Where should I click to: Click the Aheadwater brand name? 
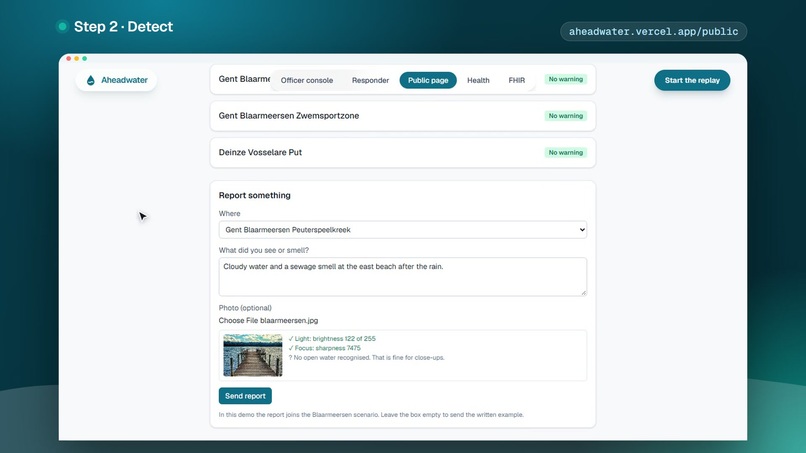pyautogui.click(x=124, y=80)
